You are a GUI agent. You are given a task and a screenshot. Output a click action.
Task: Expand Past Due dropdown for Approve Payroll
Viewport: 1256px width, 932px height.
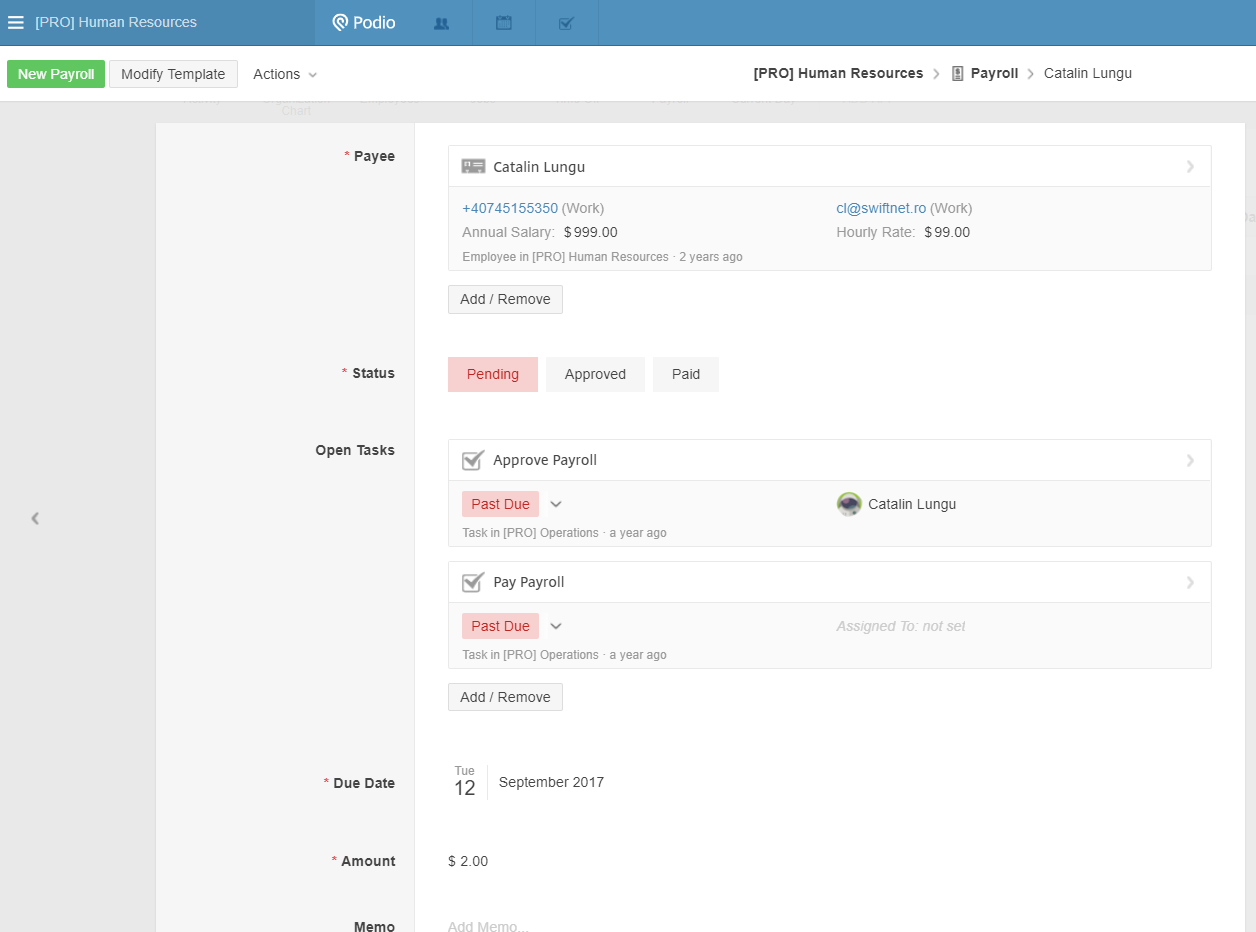click(556, 504)
